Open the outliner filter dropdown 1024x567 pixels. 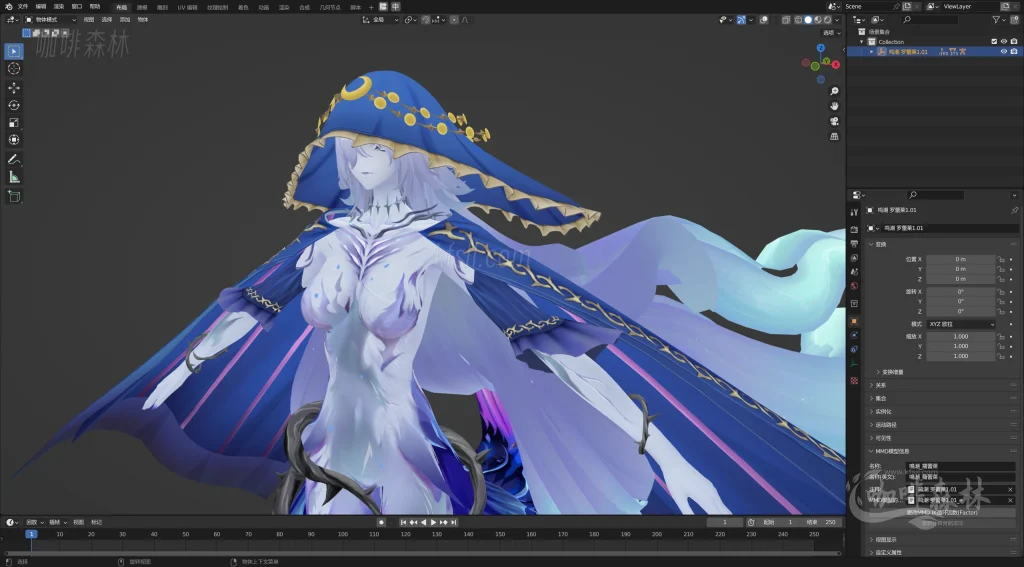coord(999,20)
